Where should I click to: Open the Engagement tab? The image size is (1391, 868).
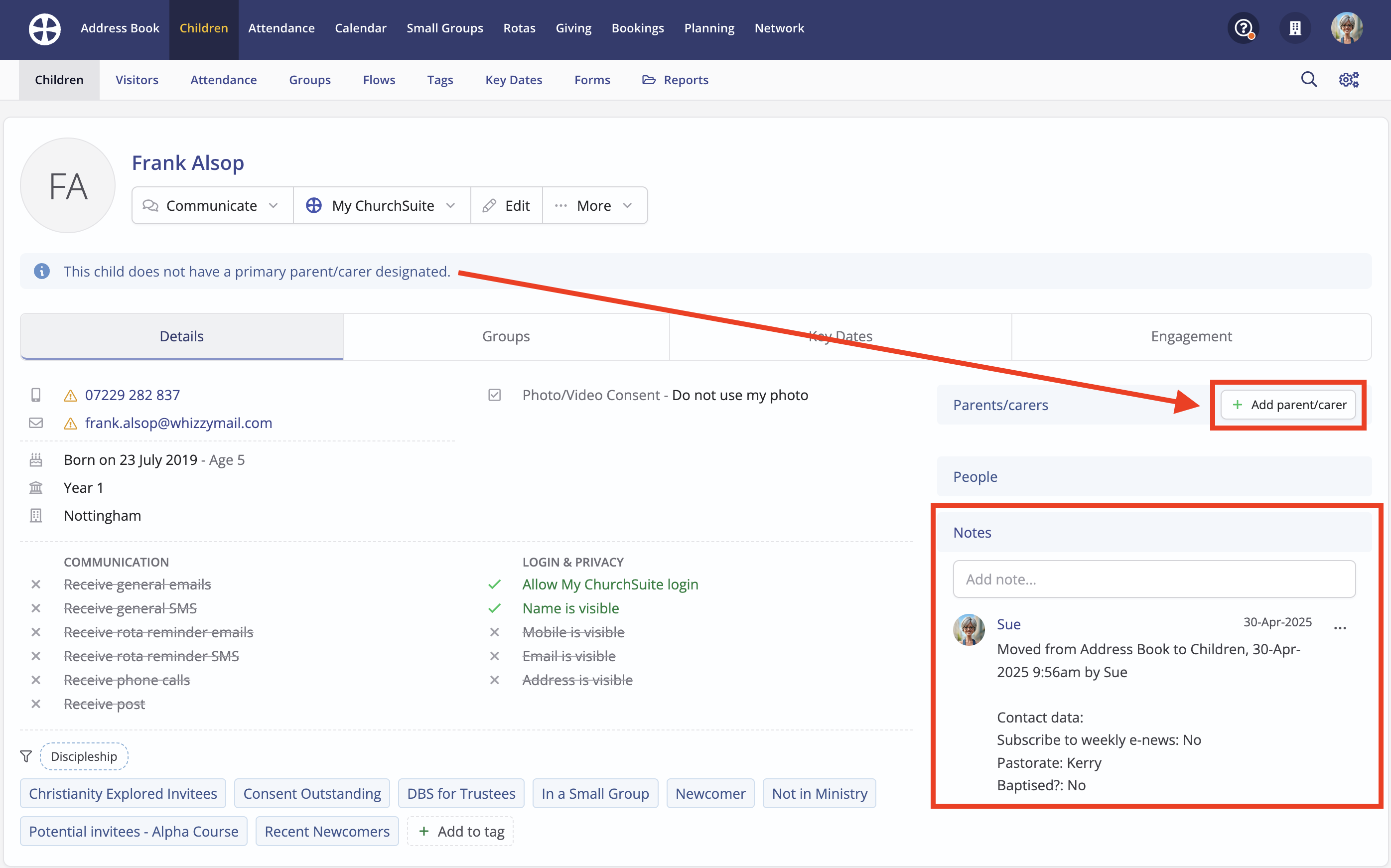pyautogui.click(x=1191, y=336)
